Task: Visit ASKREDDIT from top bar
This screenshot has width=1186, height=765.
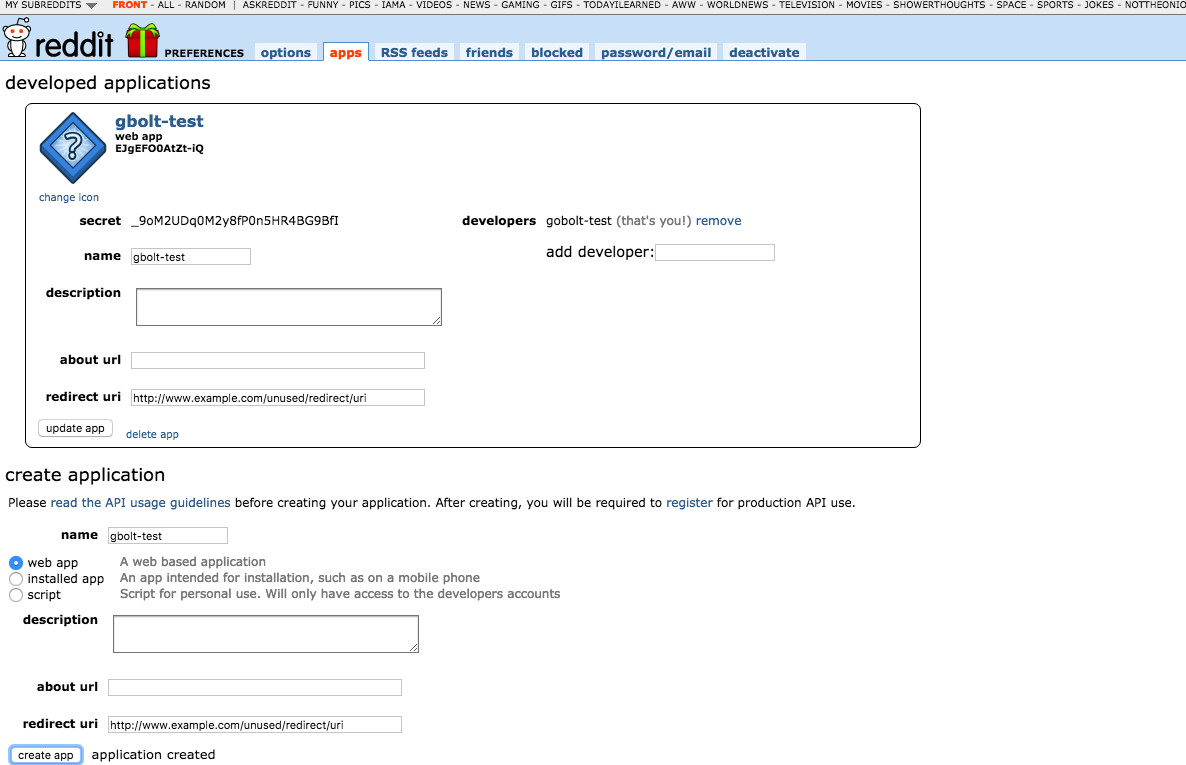Action: click(x=269, y=5)
